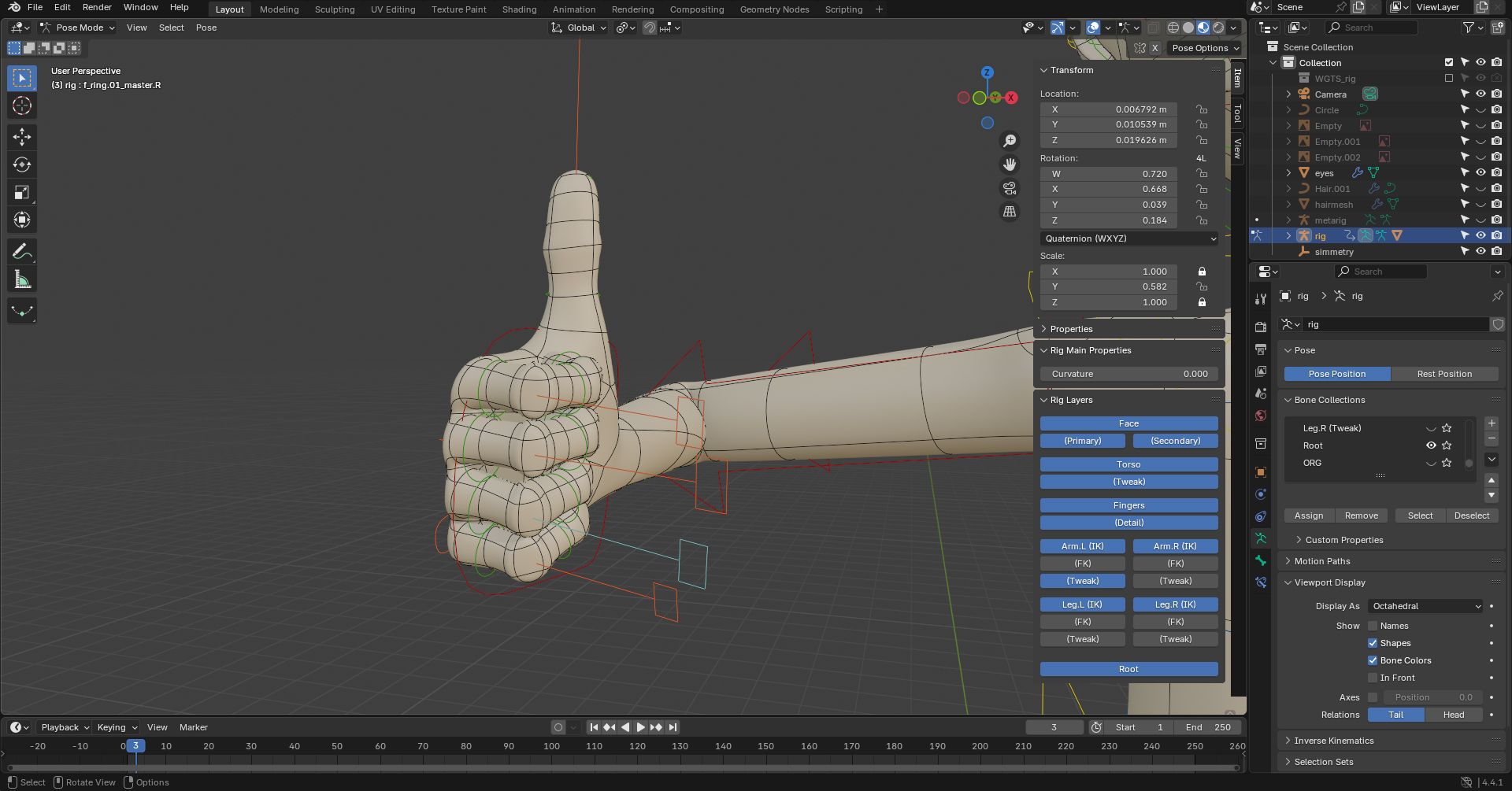Click the play animation button in timeline
Viewport: 1512px width, 791px height.
640,727
